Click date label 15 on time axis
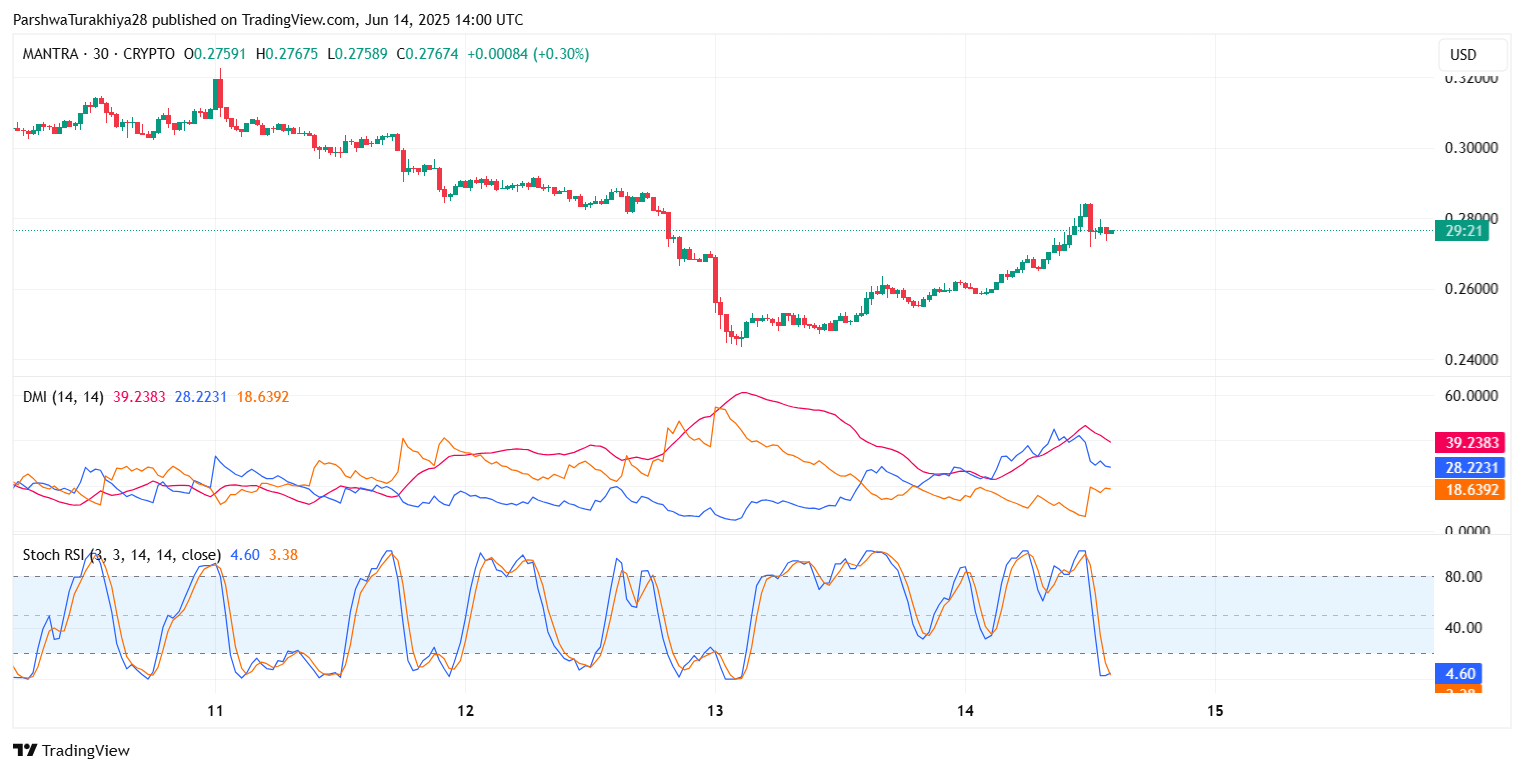 (1215, 711)
